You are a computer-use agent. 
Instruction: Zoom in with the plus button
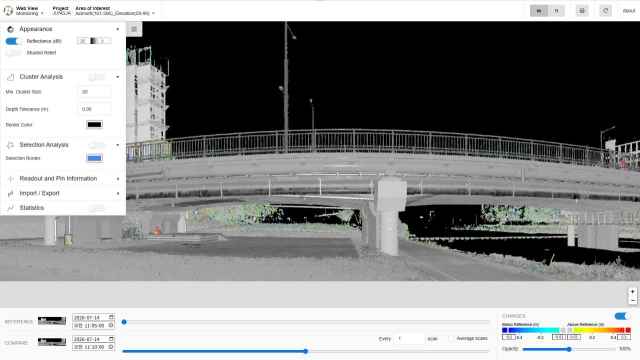click(x=632, y=291)
